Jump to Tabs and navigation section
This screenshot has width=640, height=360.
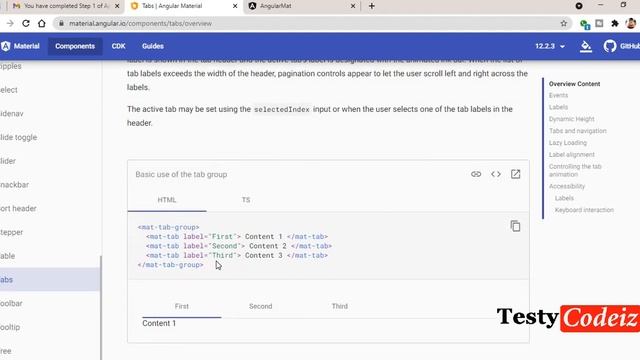coord(578,131)
